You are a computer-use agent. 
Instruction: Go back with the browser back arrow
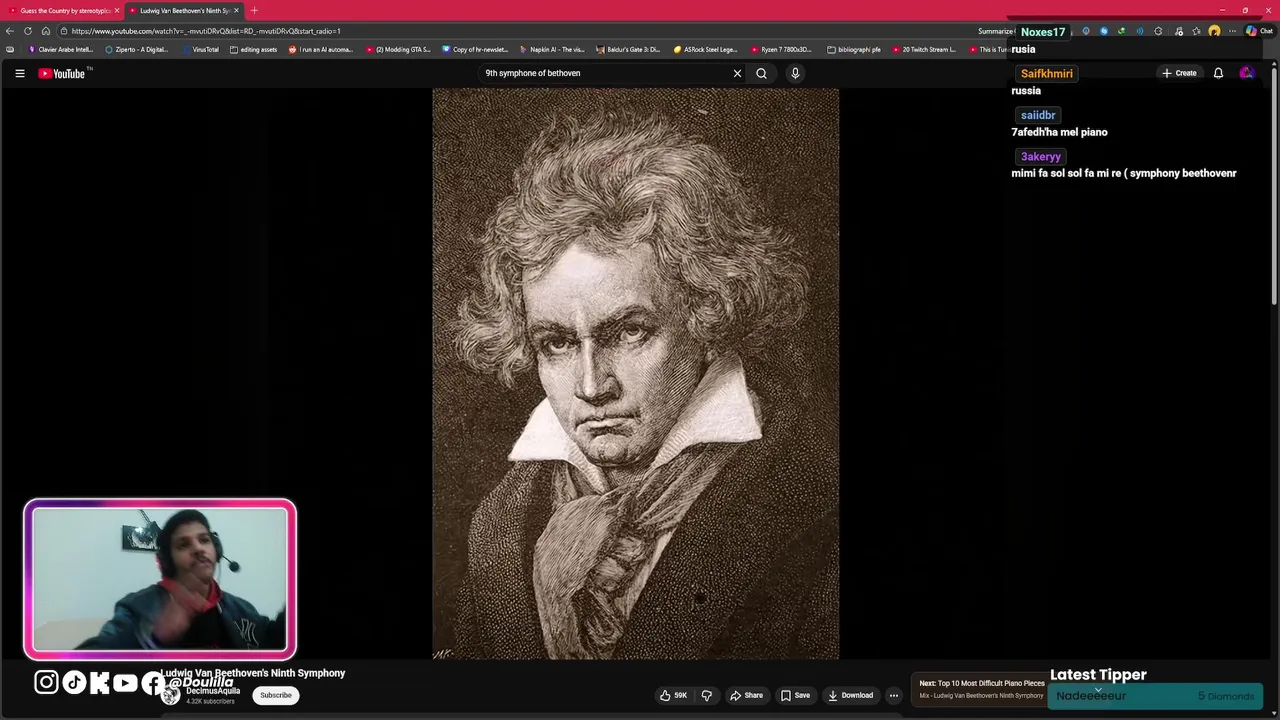[10, 31]
